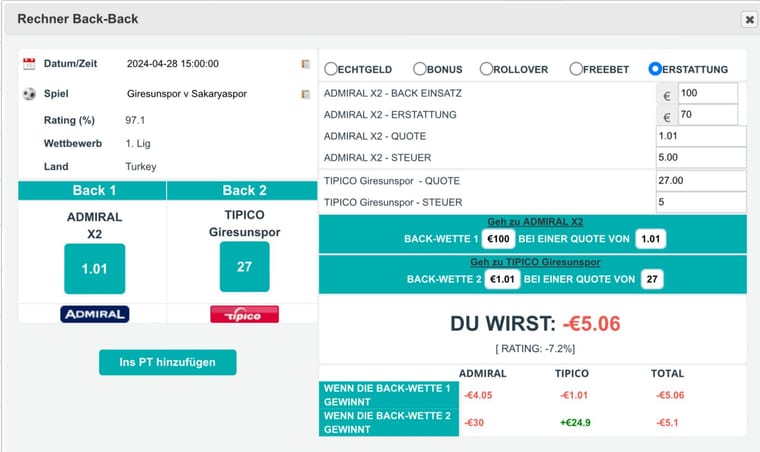Click the soccer ball icon beside Spiel
760x452 pixels.
tap(29, 94)
